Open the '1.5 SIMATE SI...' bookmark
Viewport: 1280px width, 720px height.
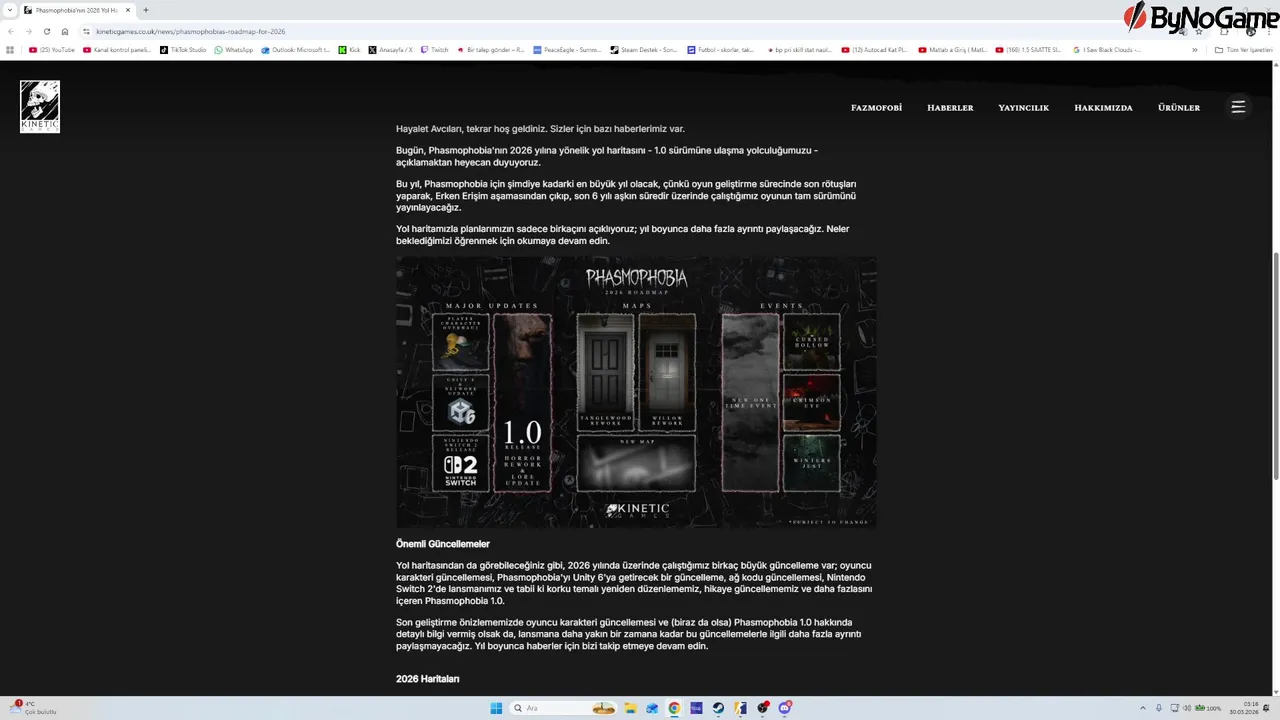point(1029,49)
